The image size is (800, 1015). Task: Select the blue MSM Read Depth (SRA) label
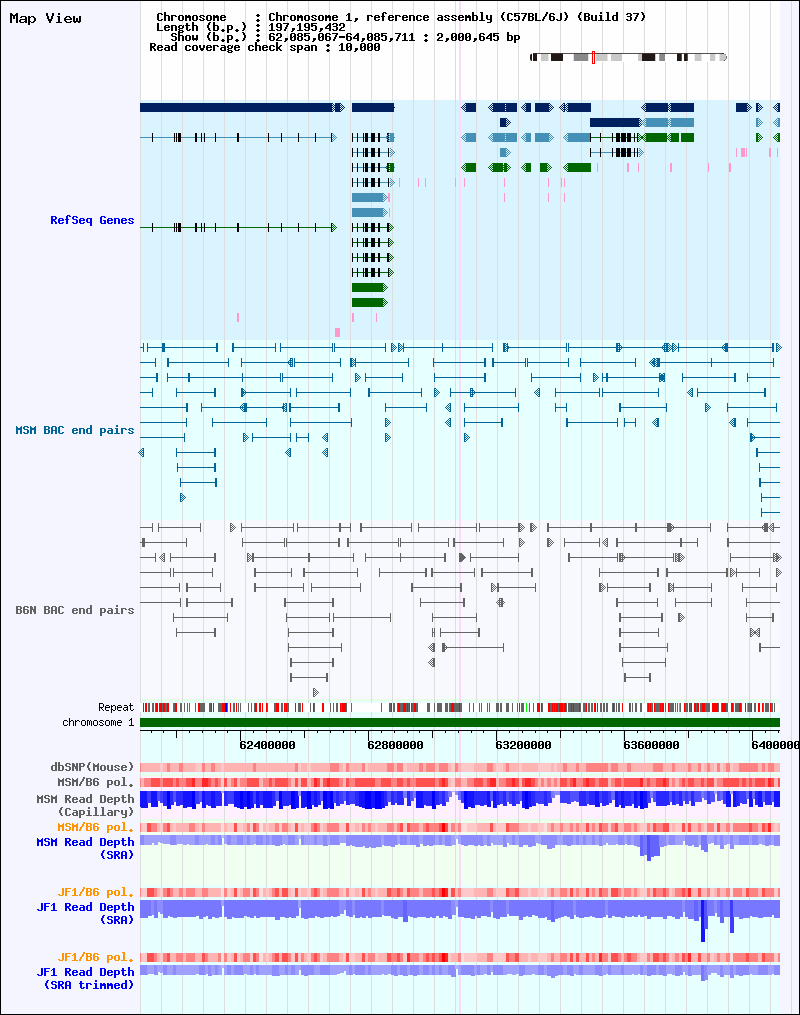click(x=85, y=848)
